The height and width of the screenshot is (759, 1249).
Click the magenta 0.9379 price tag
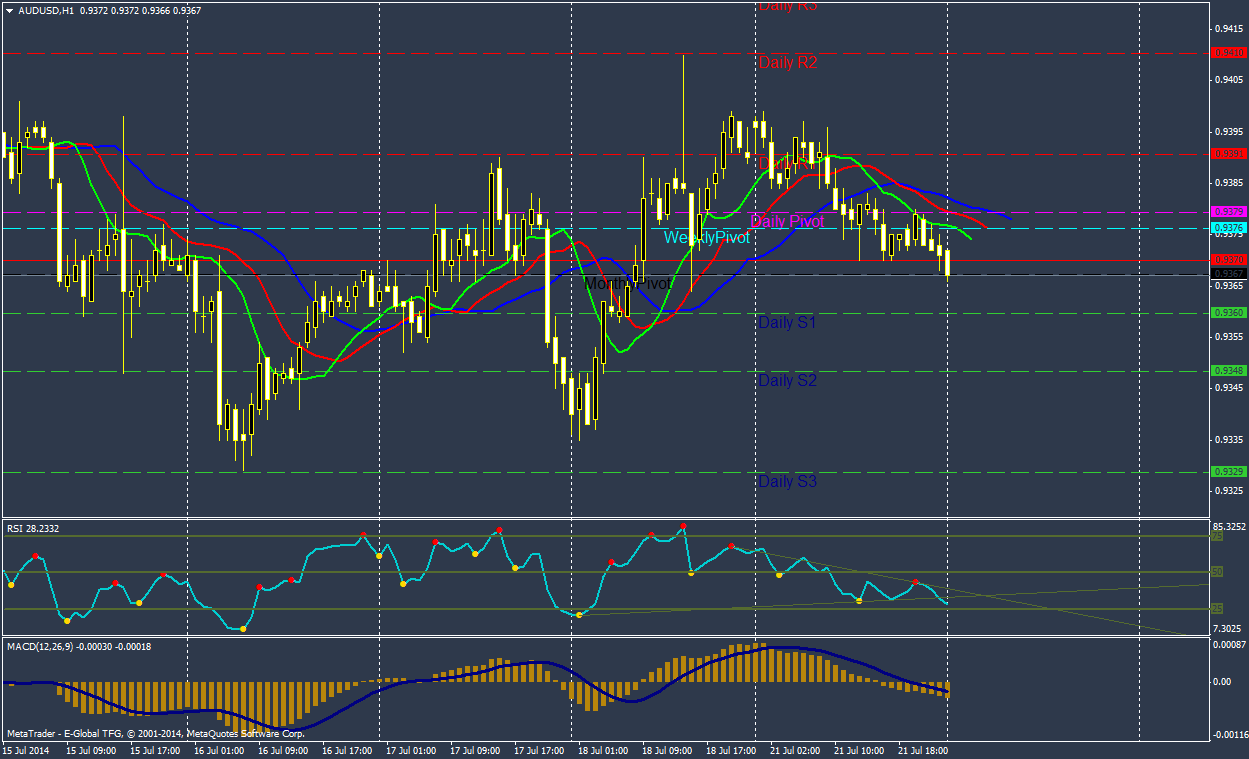[1228, 212]
